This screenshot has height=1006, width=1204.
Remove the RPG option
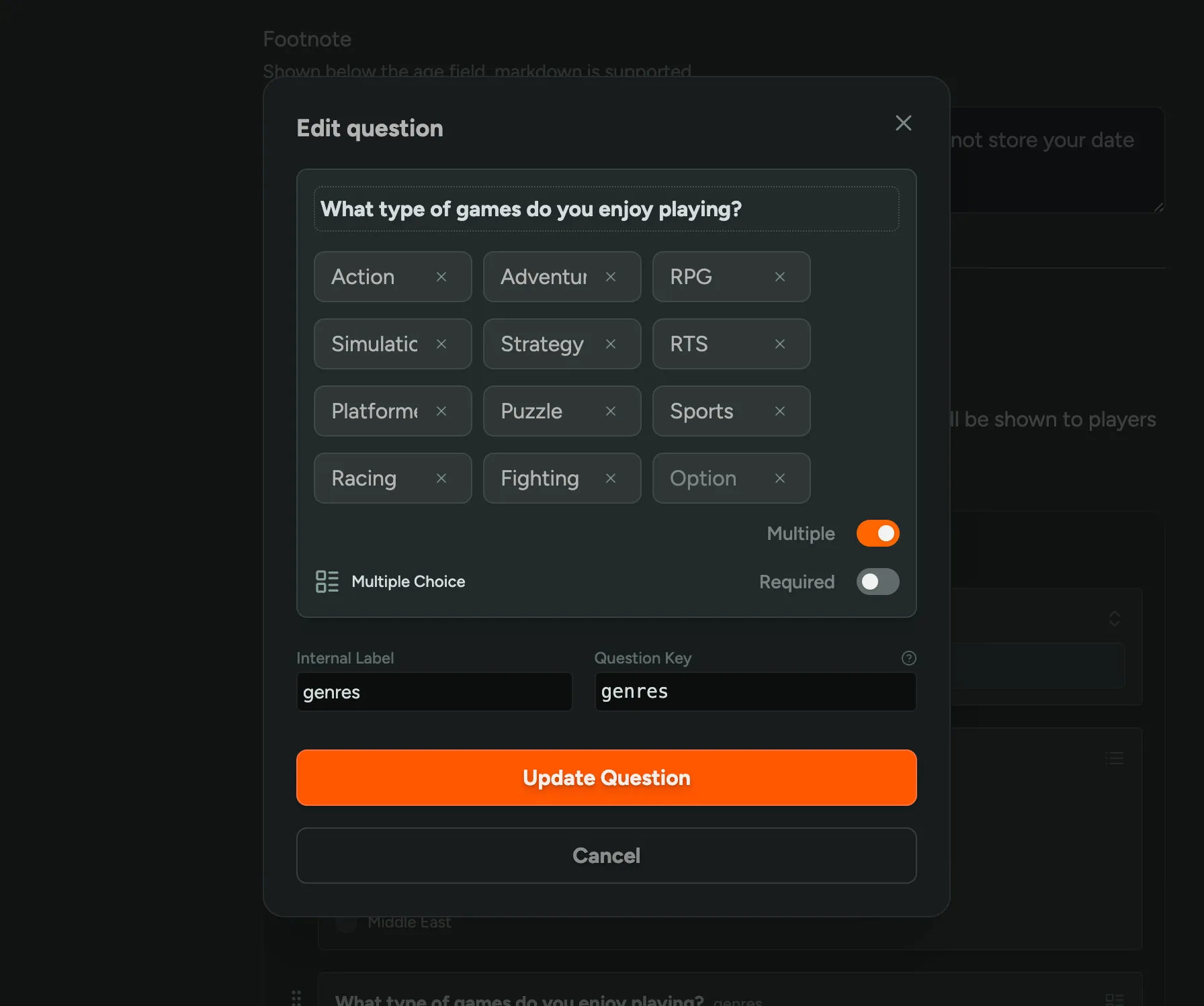coord(780,276)
